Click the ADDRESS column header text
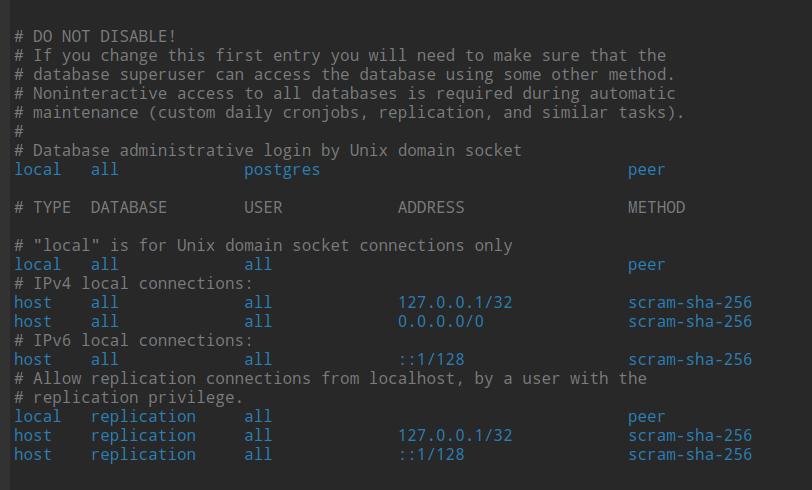 coord(431,207)
